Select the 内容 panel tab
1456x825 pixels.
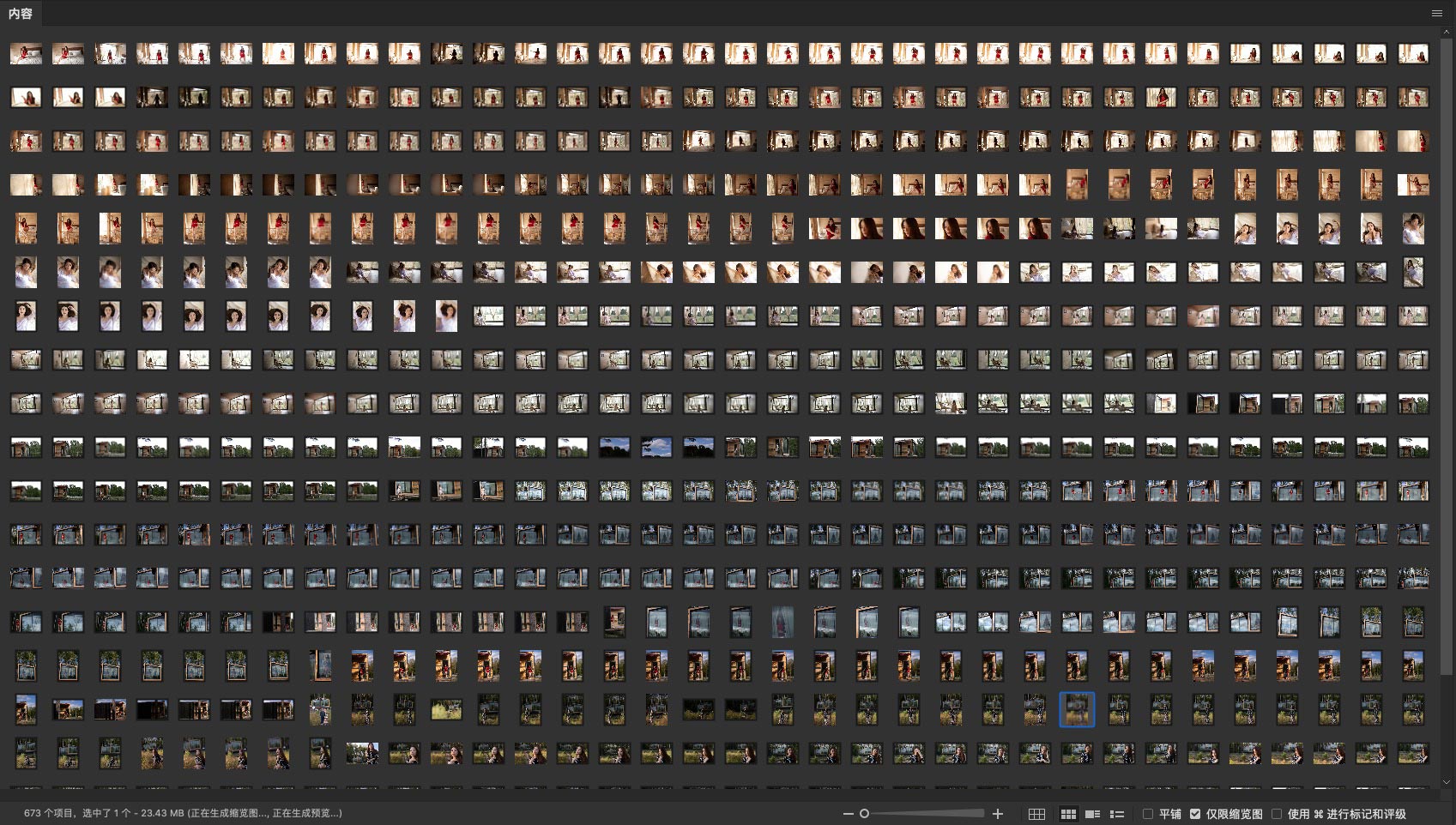(21, 13)
